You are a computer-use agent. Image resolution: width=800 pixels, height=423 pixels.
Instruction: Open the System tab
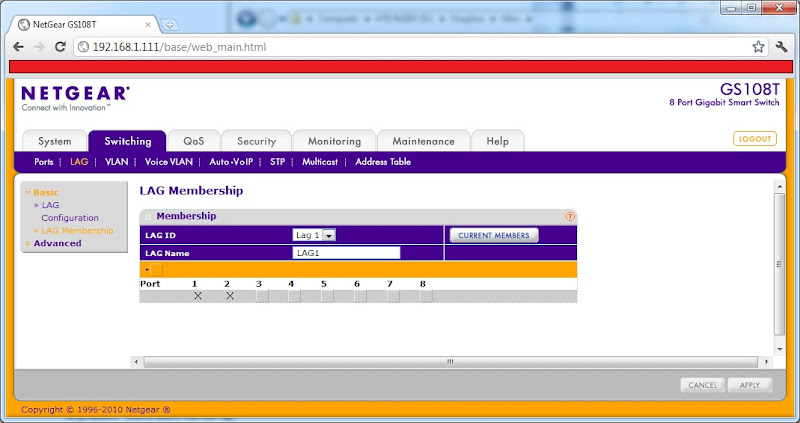tap(55, 141)
